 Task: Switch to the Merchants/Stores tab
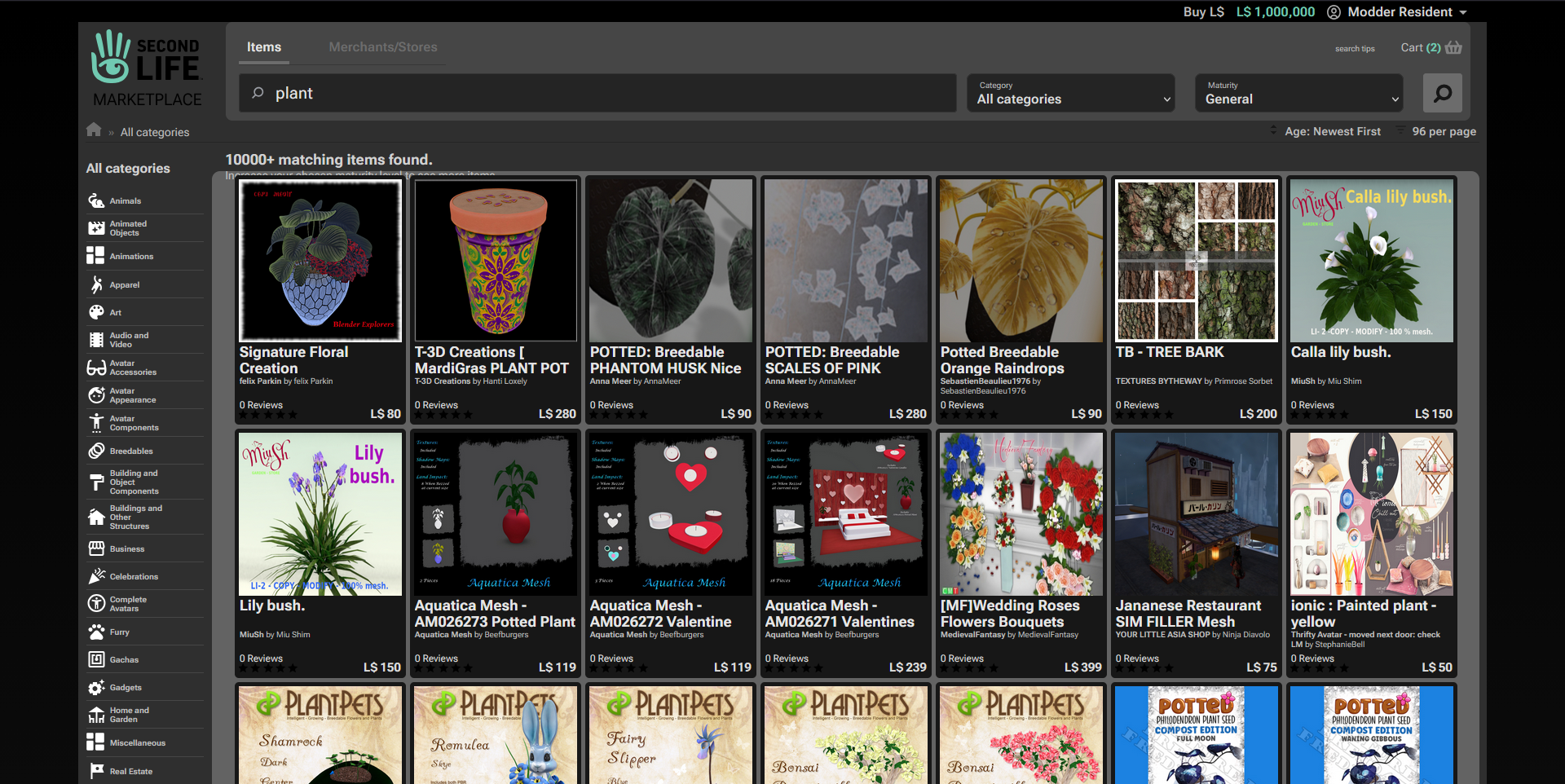[x=383, y=47]
